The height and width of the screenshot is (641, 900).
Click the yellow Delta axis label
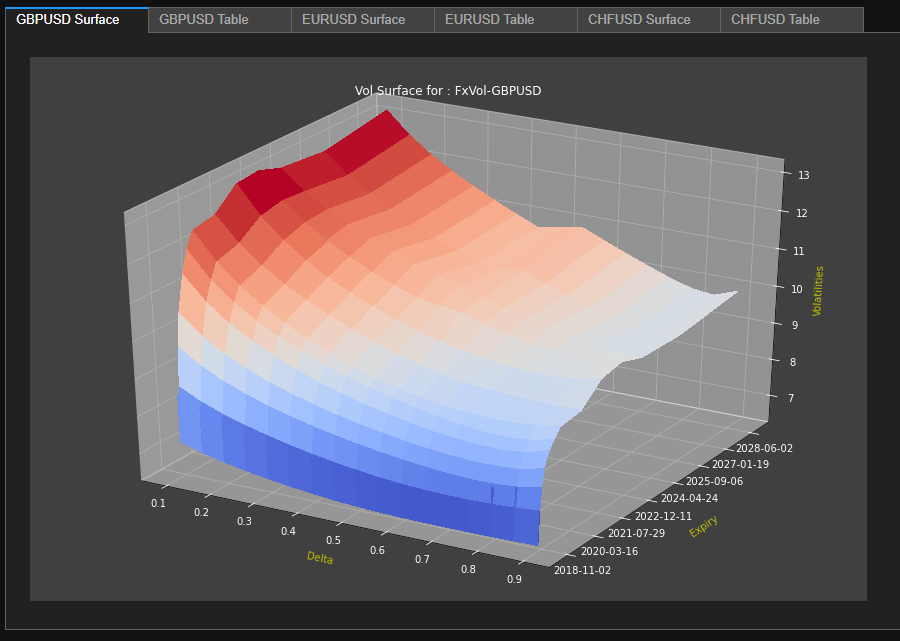click(320, 557)
